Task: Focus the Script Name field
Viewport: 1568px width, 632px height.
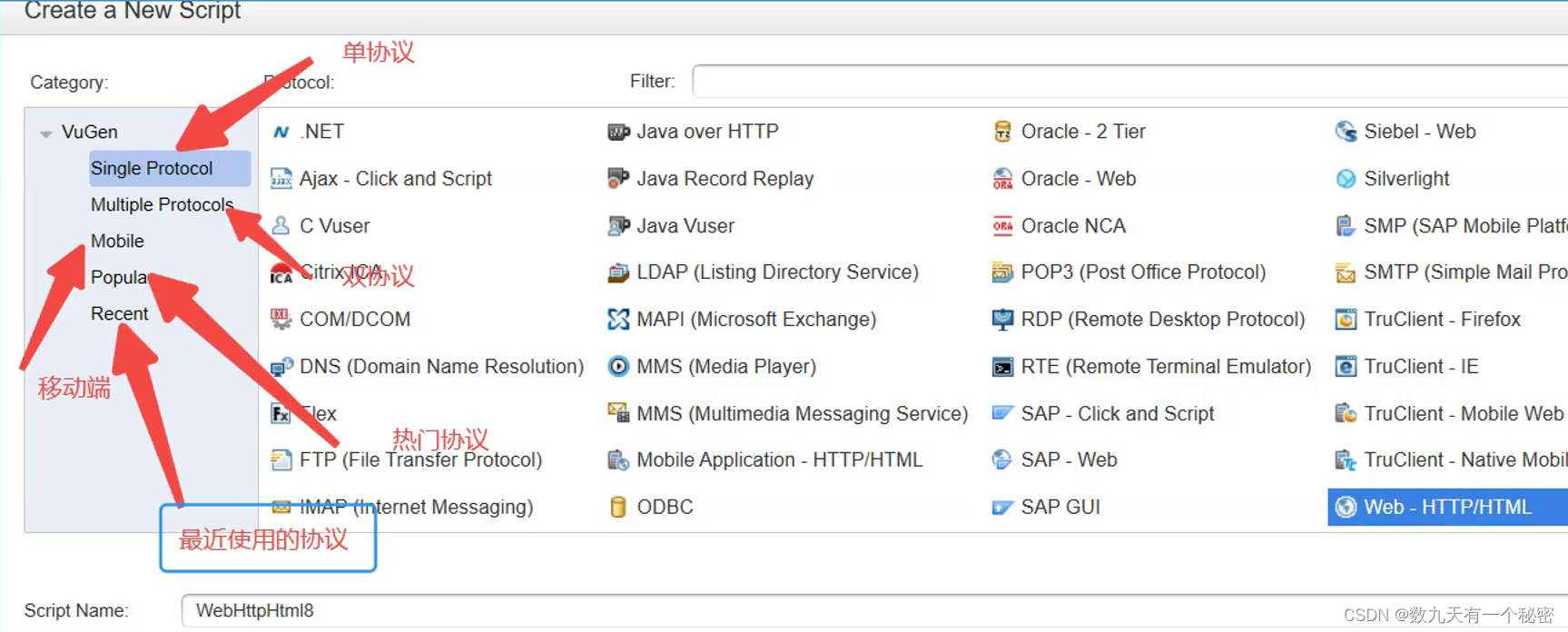Action: click(x=874, y=610)
